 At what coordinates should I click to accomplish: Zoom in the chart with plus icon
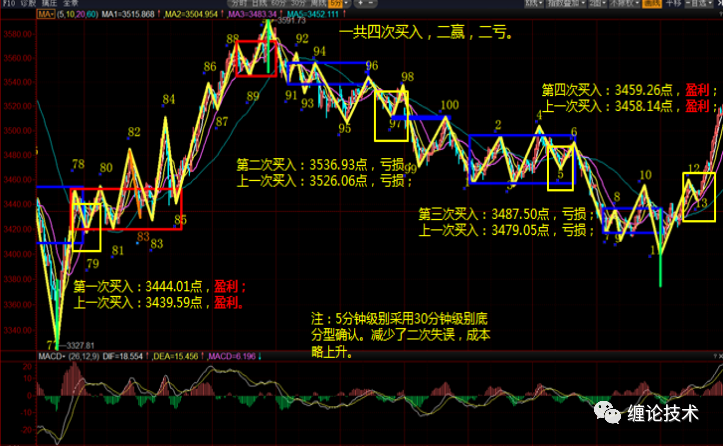tap(361, 3)
